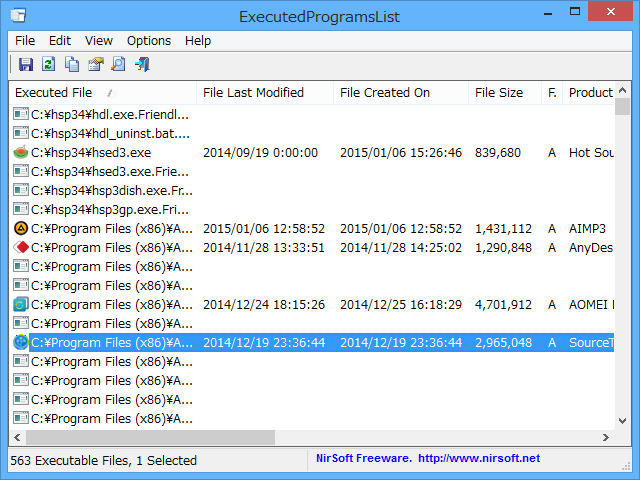
Task: Click the Source product cell in selected row
Action: pyautogui.click(x=591, y=342)
